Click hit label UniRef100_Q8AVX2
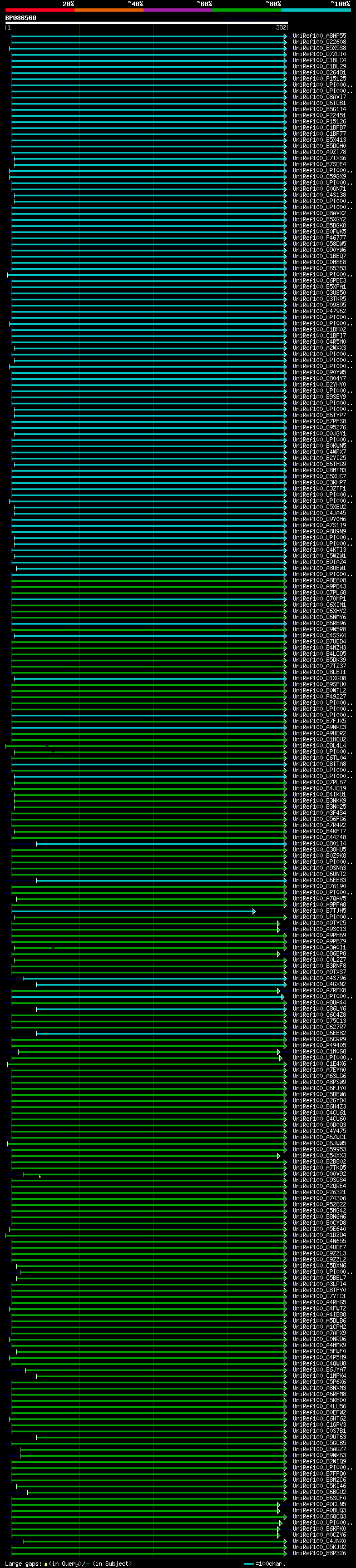The image size is (356, 1568). 319,214
